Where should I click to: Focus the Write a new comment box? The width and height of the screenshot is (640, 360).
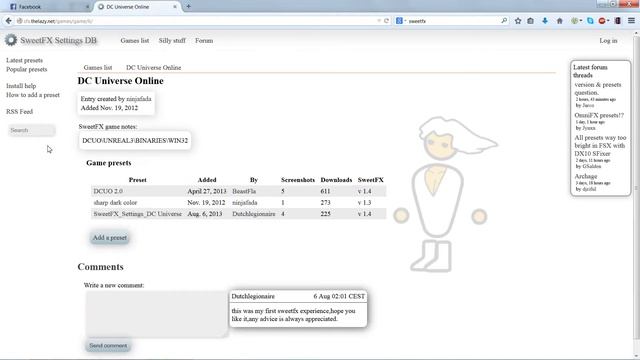156,314
